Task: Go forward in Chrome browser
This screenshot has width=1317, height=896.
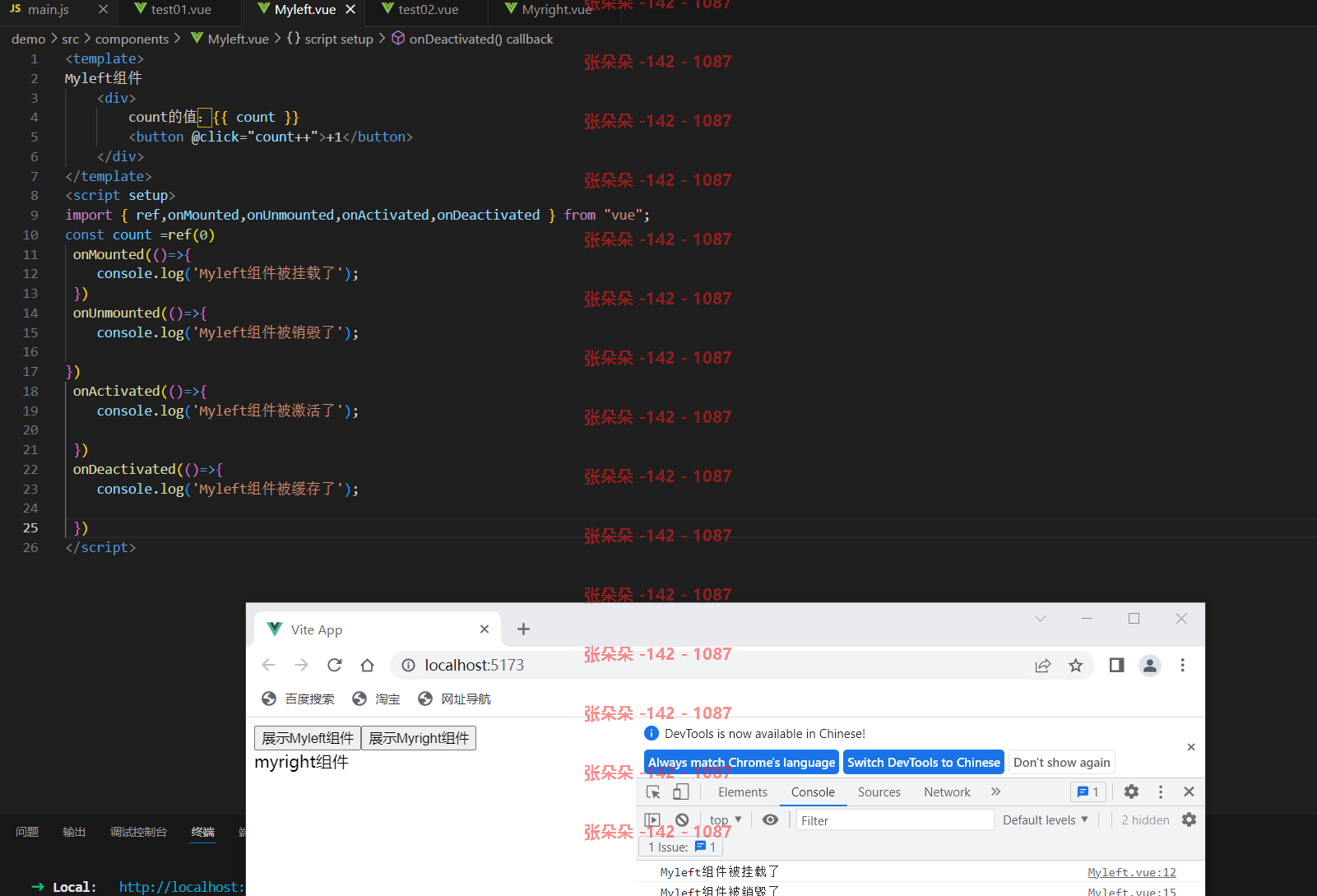Action: pos(301,665)
